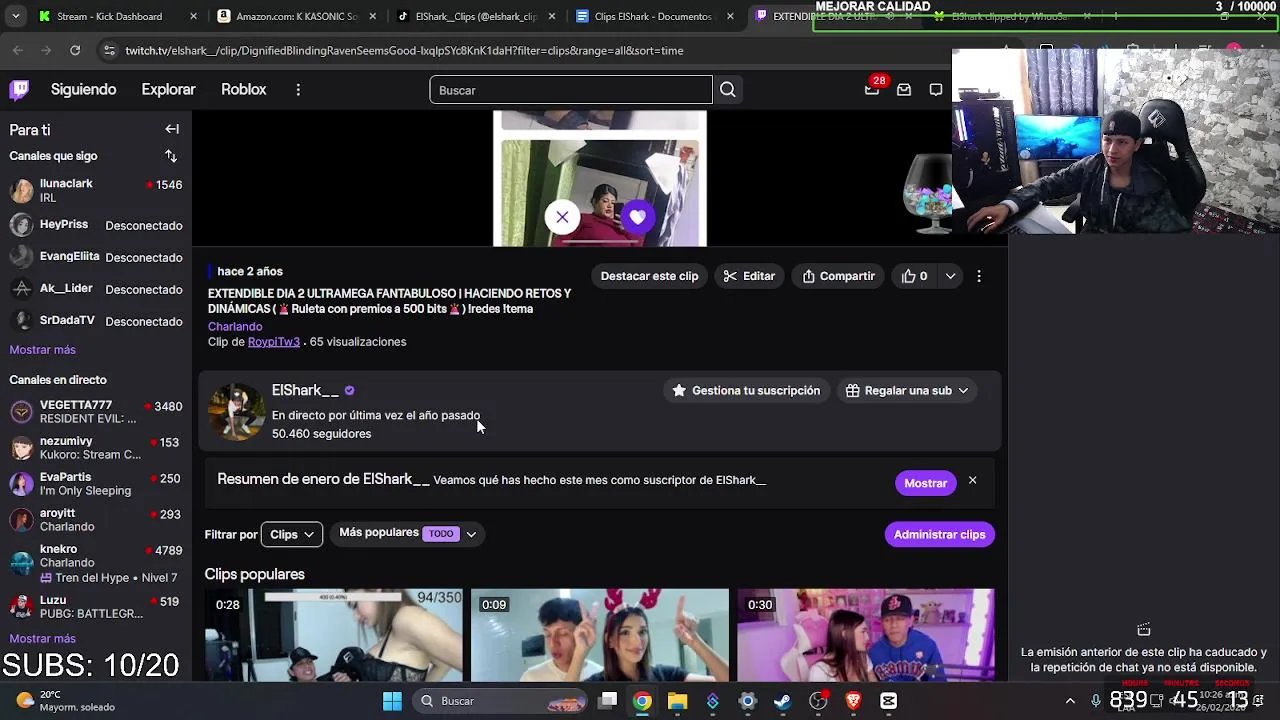Open the clip's three-dot options menu
Image resolution: width=1280 pixels, height=720 pixels.
(x=979, y=276)
